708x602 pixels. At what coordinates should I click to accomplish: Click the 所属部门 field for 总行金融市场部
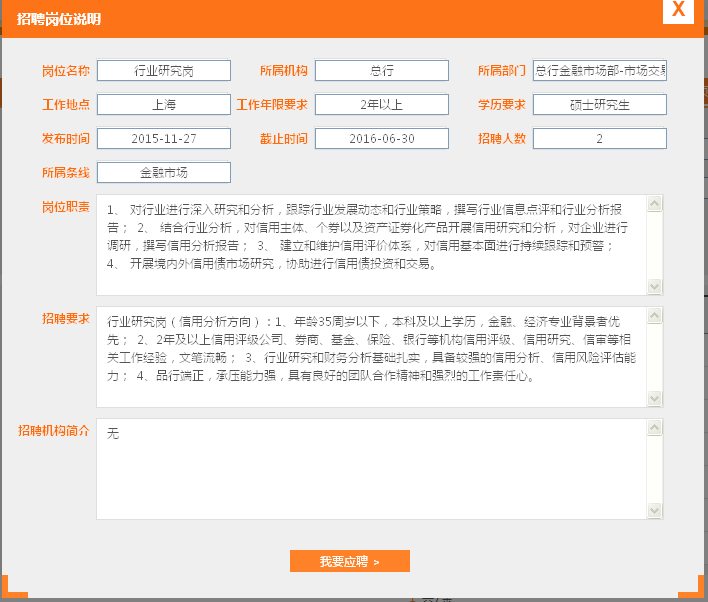click(600, 71)
